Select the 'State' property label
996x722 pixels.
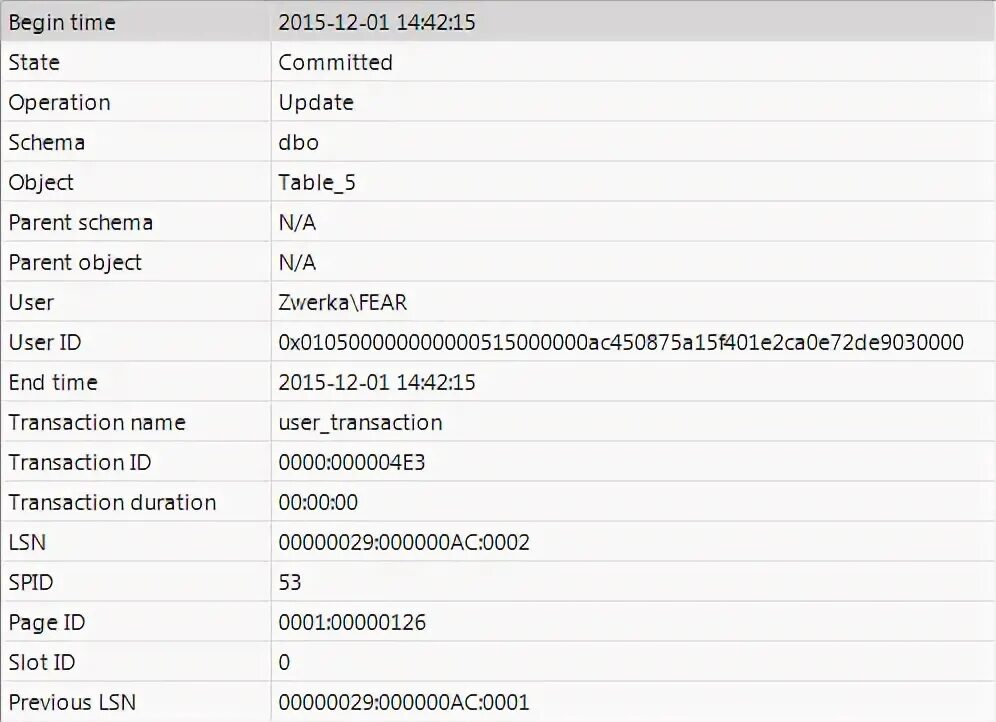(34, 62)
